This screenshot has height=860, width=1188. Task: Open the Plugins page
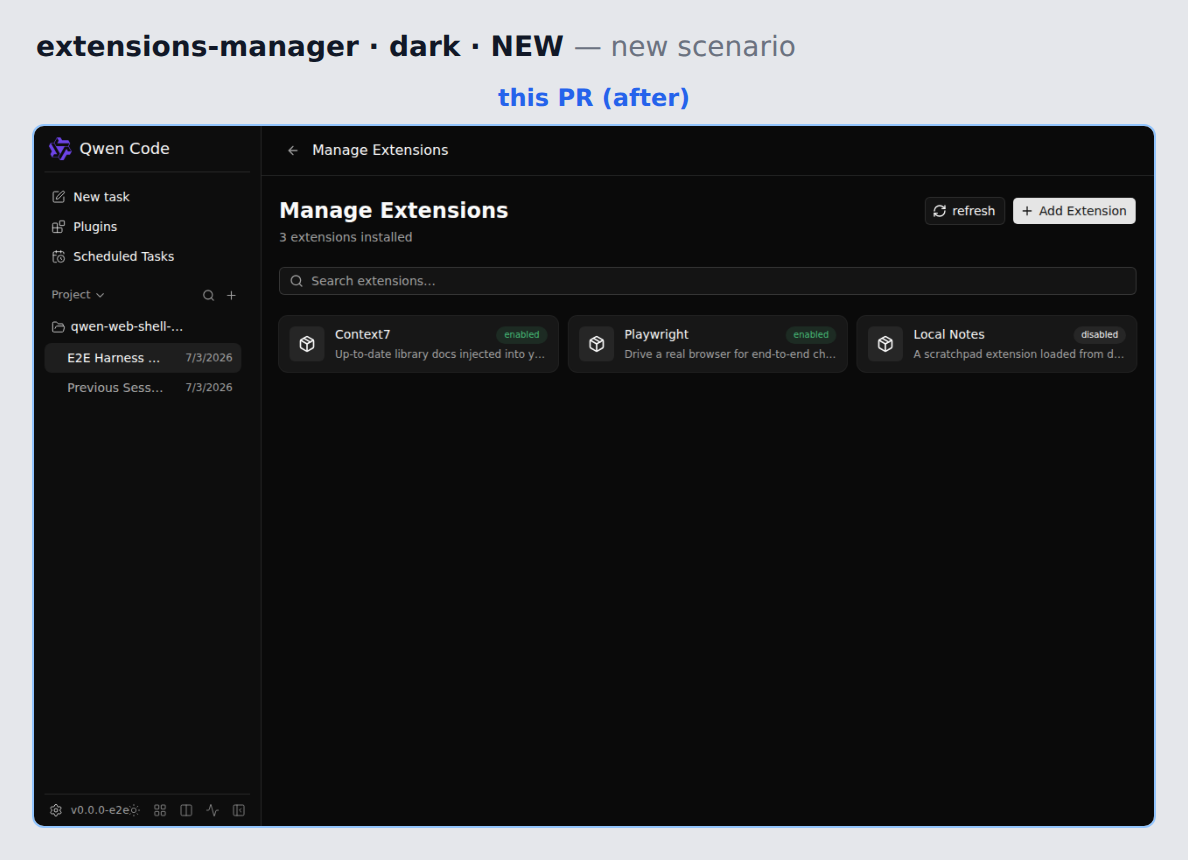pos(95,227)
